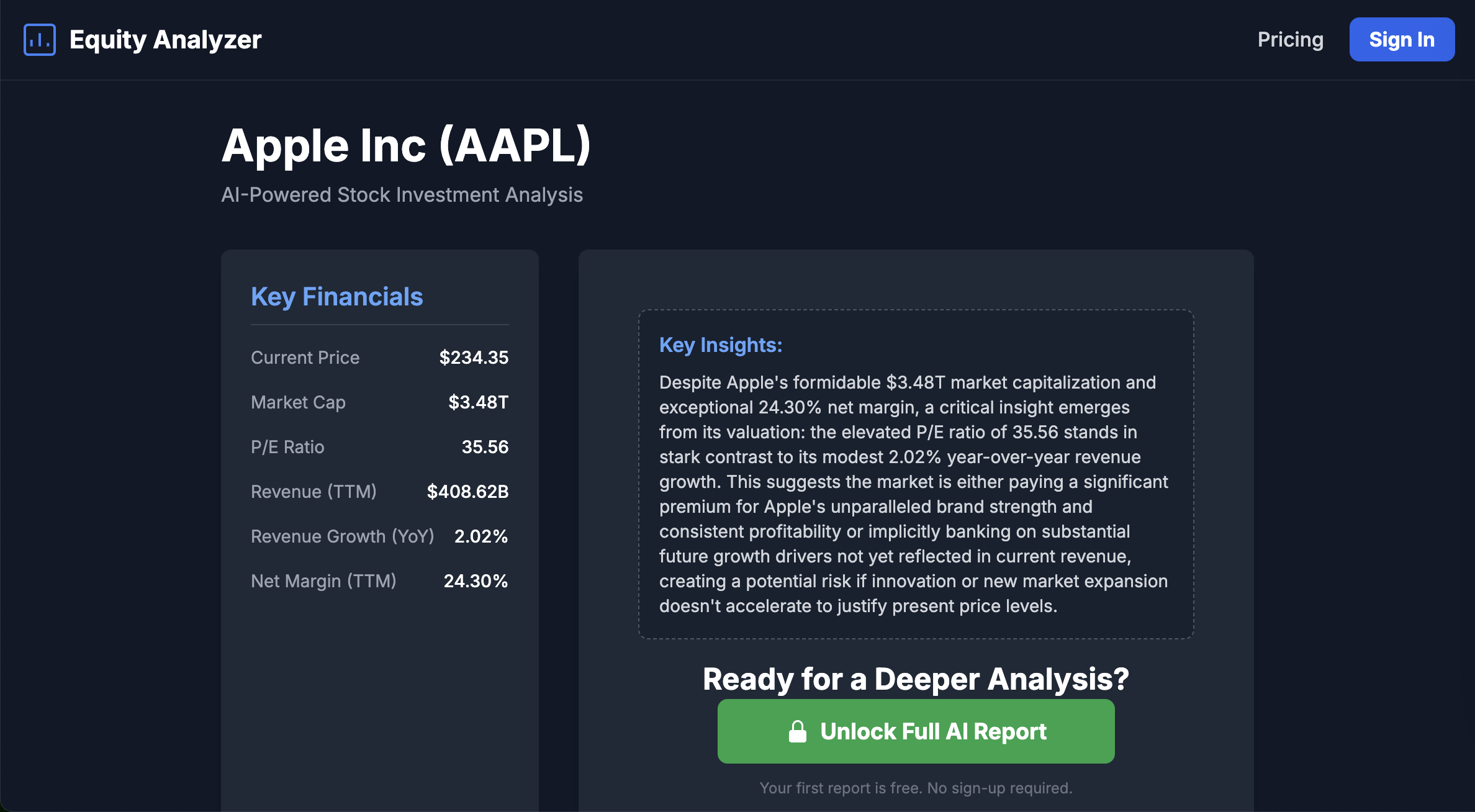
Task: Select the P/E Ratio value 35.56
Action: (485, 446)
